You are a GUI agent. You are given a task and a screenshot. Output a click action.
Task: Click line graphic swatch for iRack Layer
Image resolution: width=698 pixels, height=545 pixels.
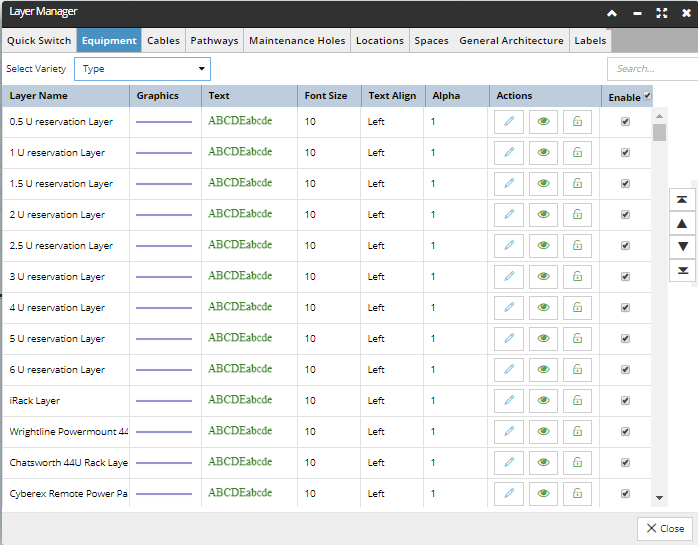pos(164,401)
